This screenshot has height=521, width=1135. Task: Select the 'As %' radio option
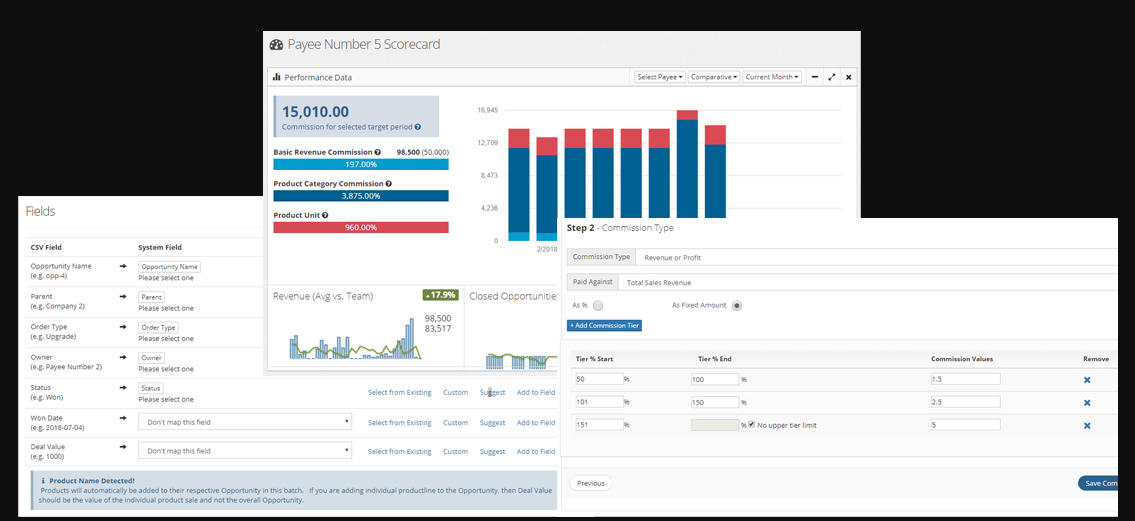[x=598, y=306]
